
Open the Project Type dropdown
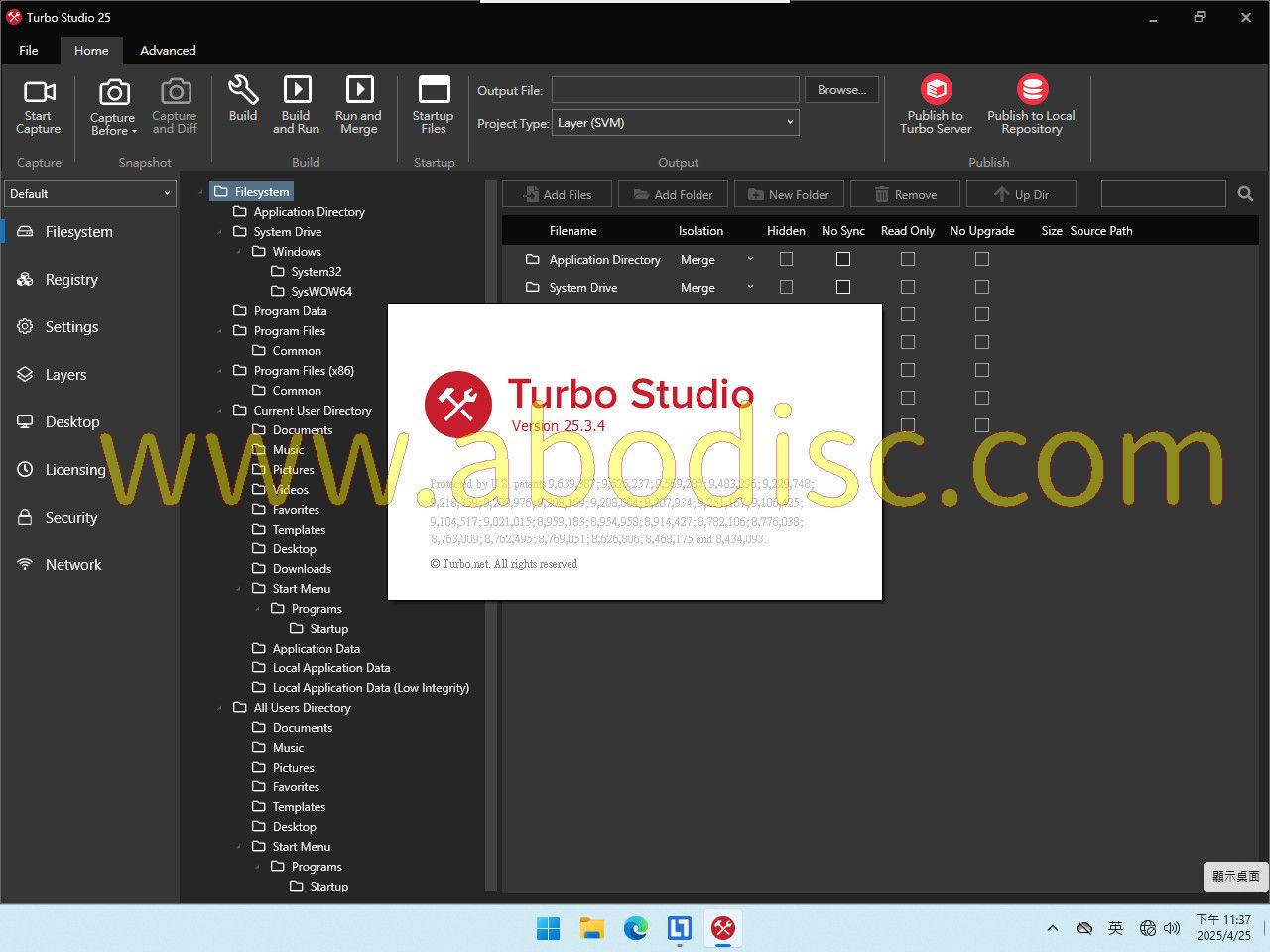pos(676,123)
